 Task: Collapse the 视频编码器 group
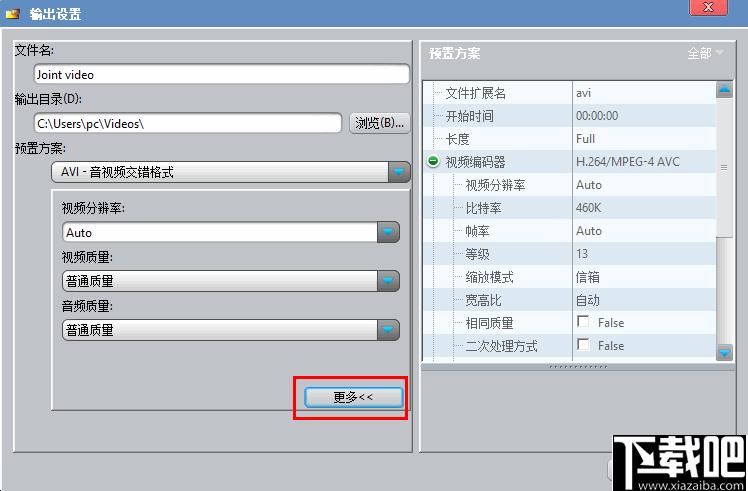(433, 161)
